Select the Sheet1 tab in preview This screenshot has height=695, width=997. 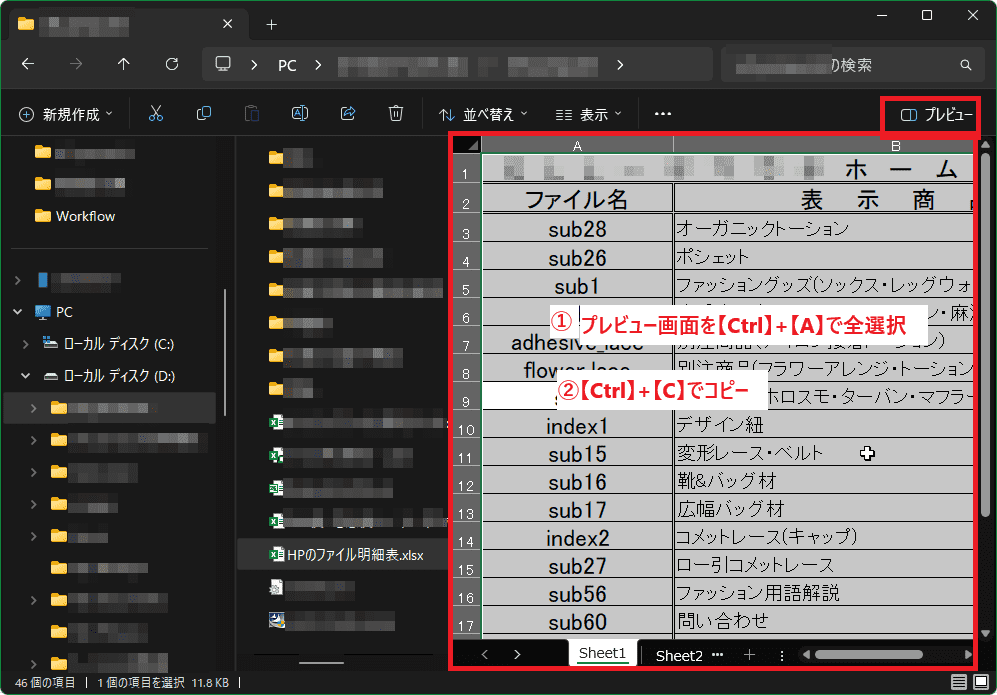(x=602, y=654)
